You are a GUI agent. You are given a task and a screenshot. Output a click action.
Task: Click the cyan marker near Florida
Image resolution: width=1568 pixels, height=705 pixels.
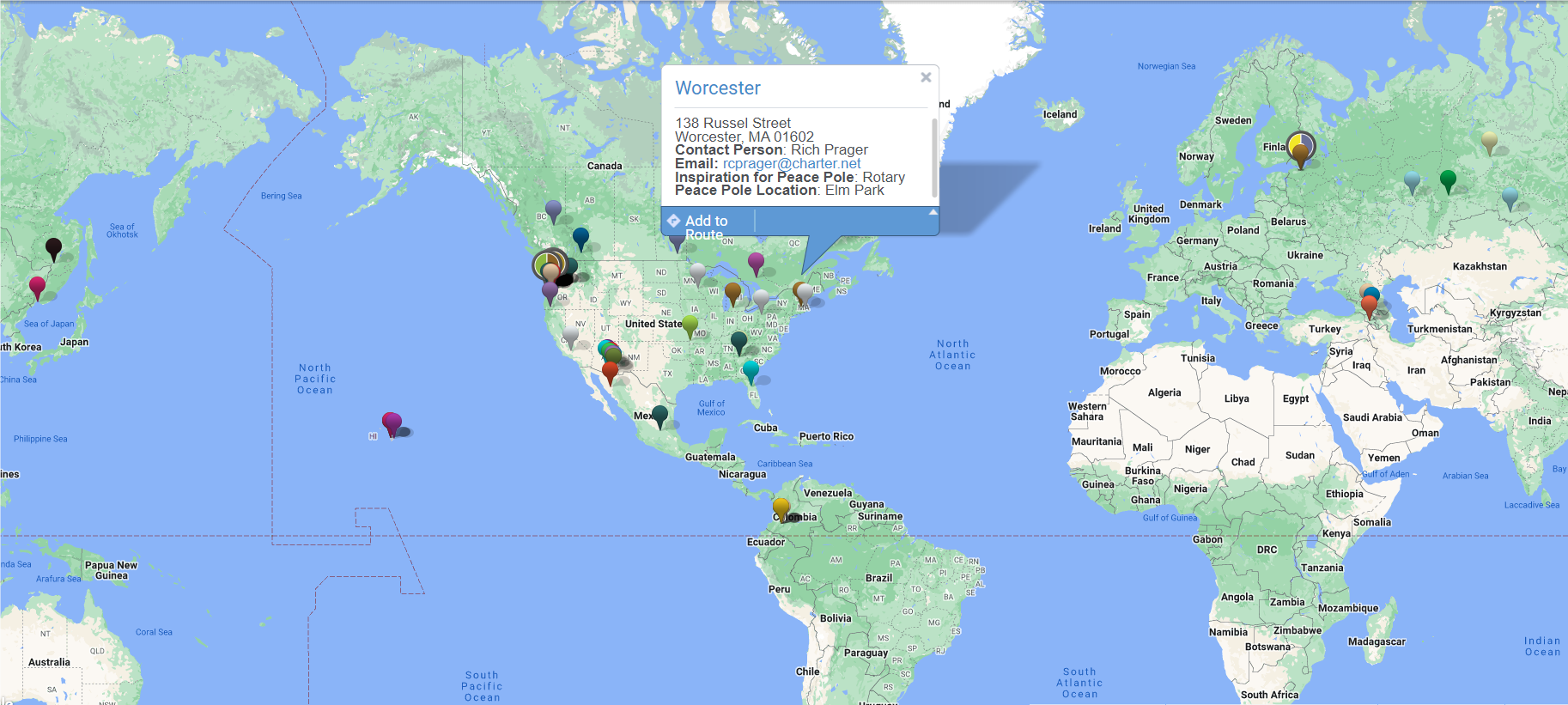click(751, 370)
